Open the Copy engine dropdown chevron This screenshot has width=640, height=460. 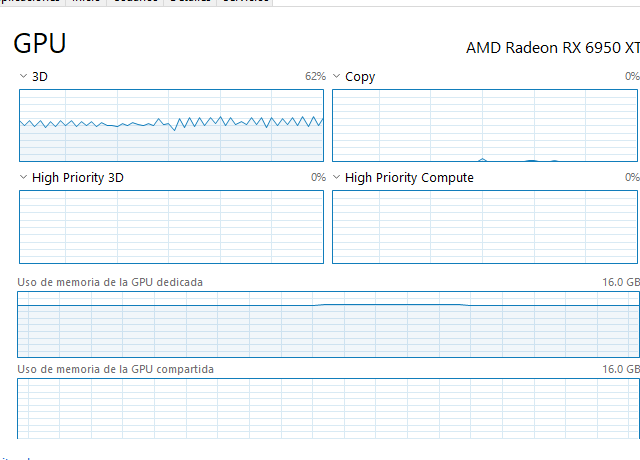(x=337, y=76)
